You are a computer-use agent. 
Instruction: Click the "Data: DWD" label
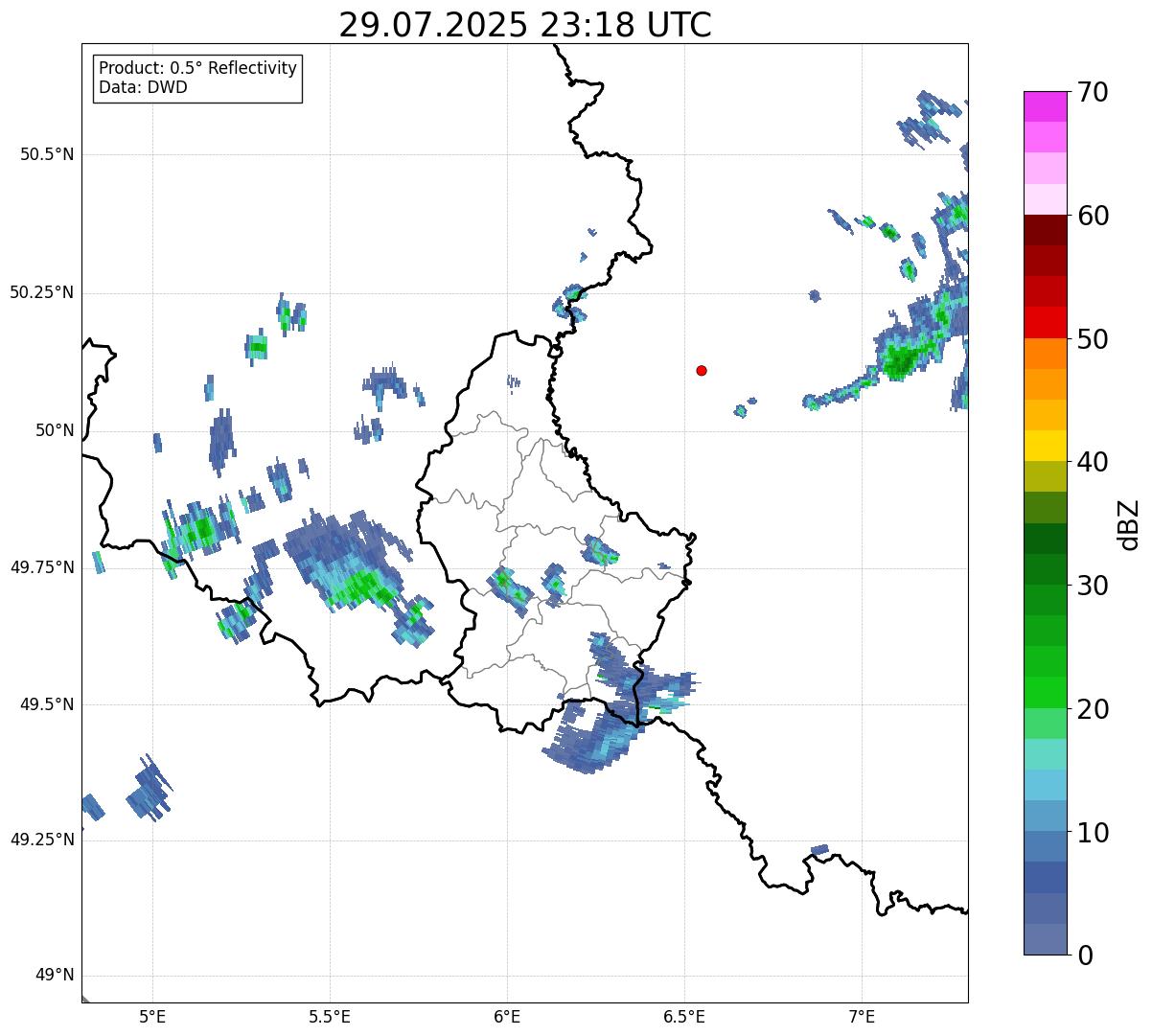144,87
